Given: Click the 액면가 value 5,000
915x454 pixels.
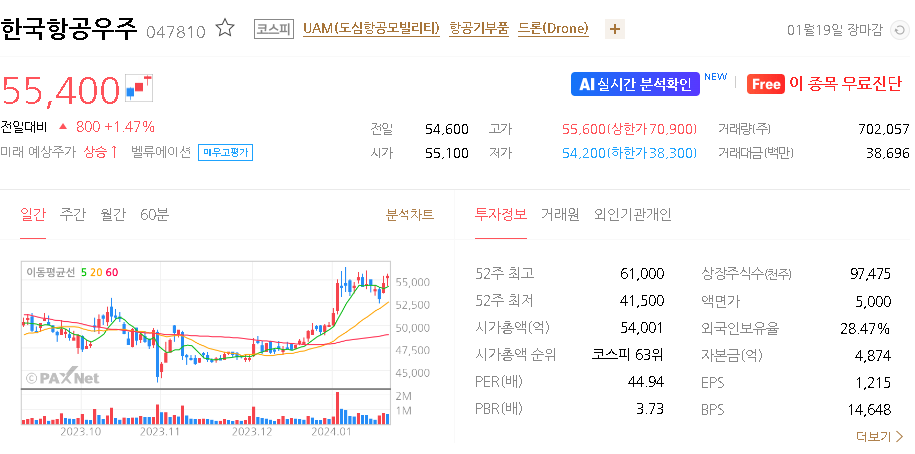Looking at the screenshot, I should (x=872, y=301).
